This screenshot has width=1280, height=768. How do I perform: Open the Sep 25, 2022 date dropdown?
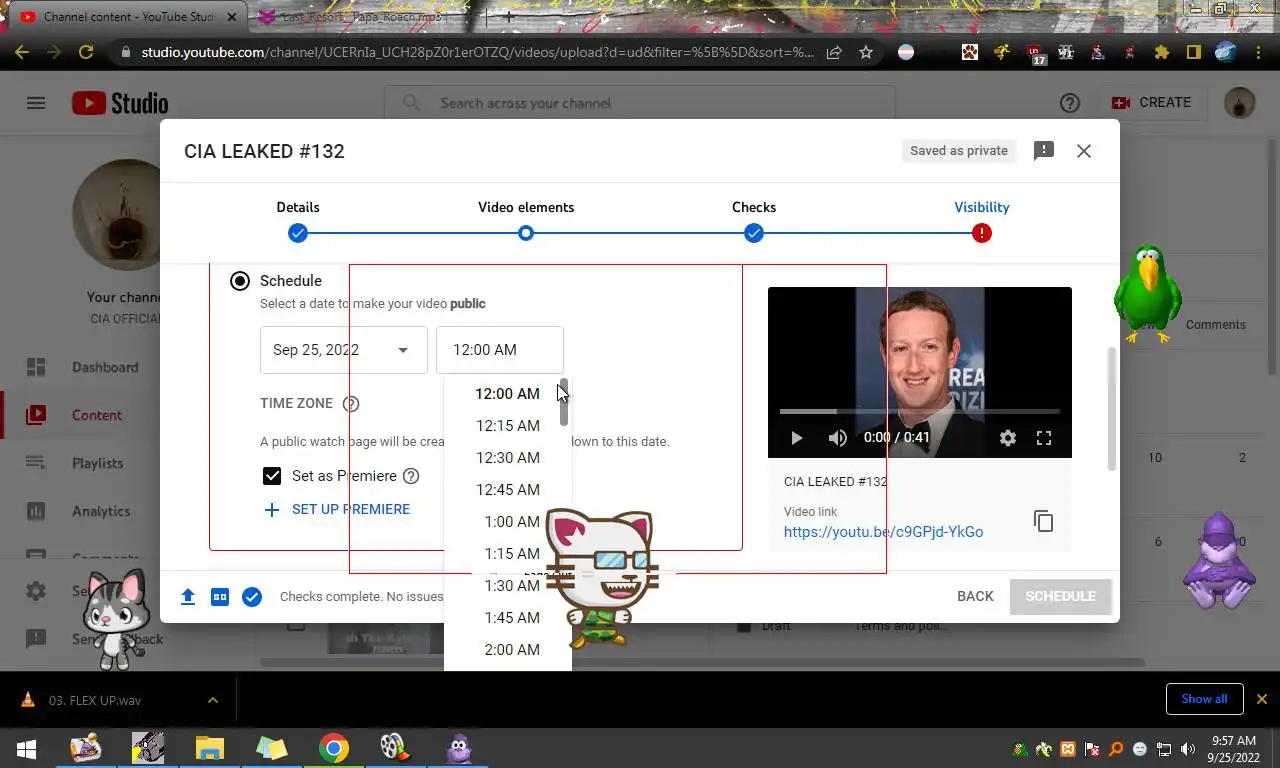[344, 350]
